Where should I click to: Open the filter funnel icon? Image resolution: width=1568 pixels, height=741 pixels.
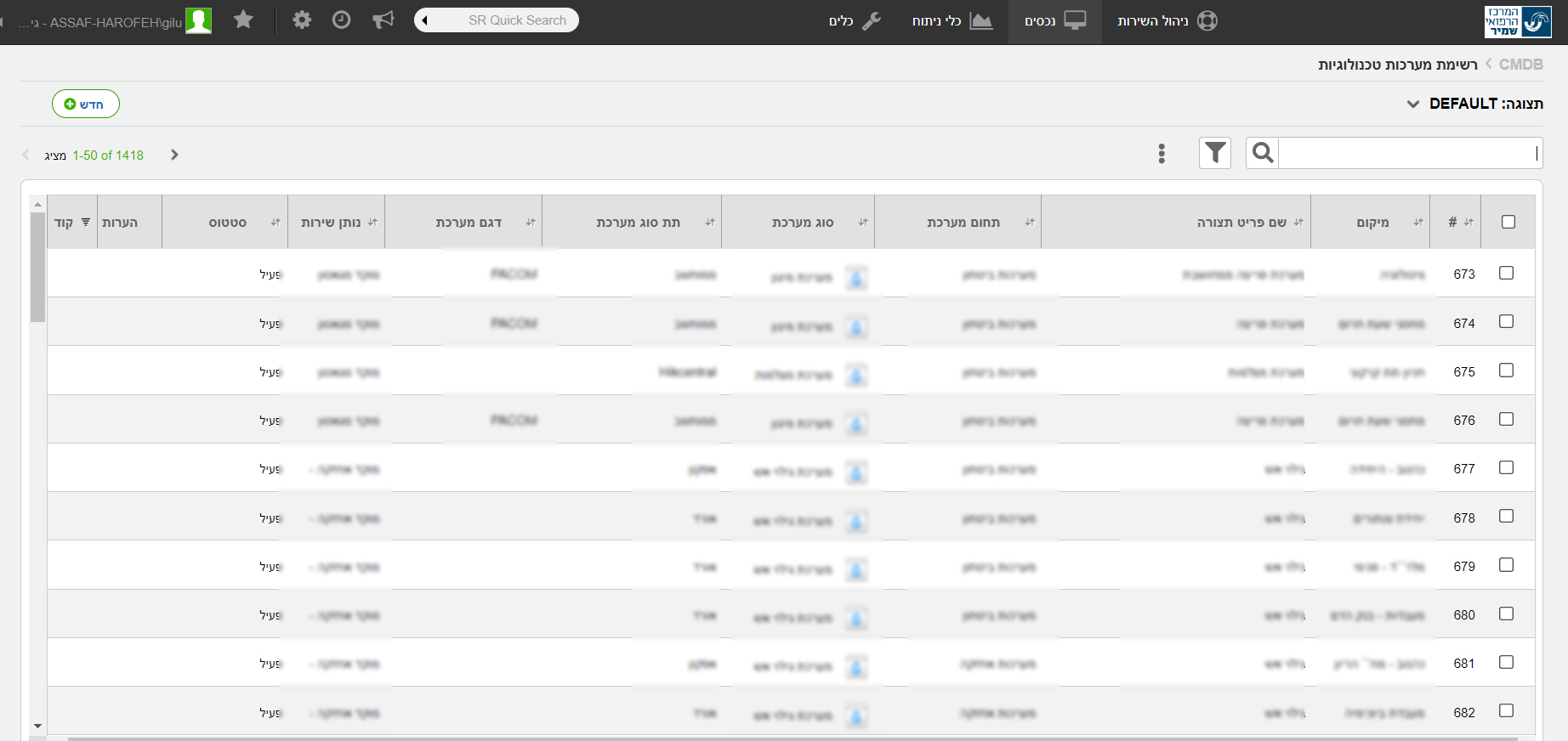coord(1215,153)
